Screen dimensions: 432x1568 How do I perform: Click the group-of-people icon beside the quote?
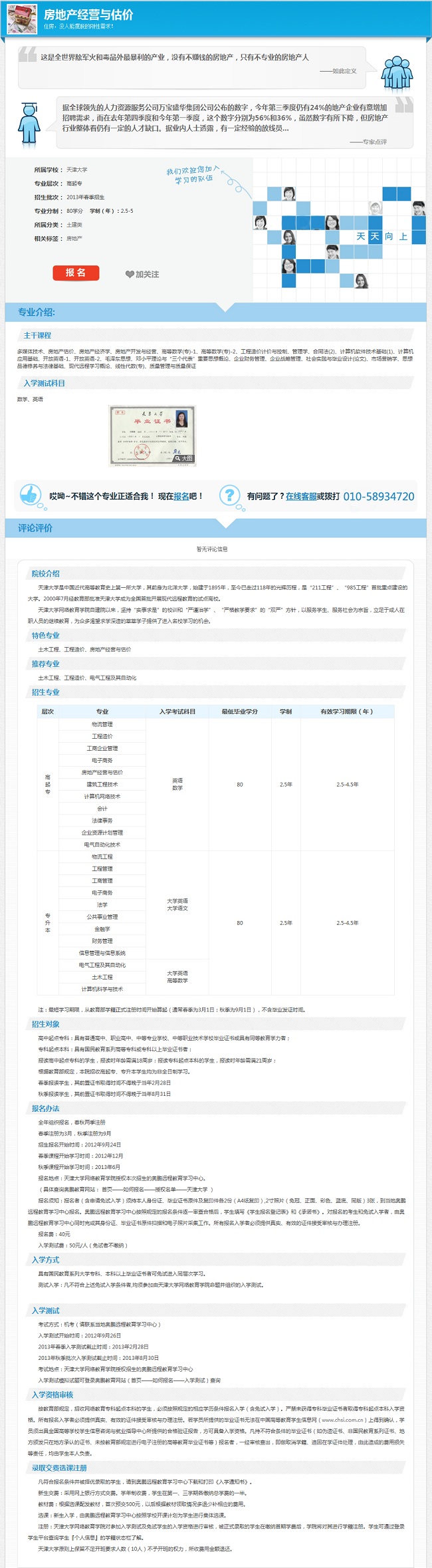397,72
